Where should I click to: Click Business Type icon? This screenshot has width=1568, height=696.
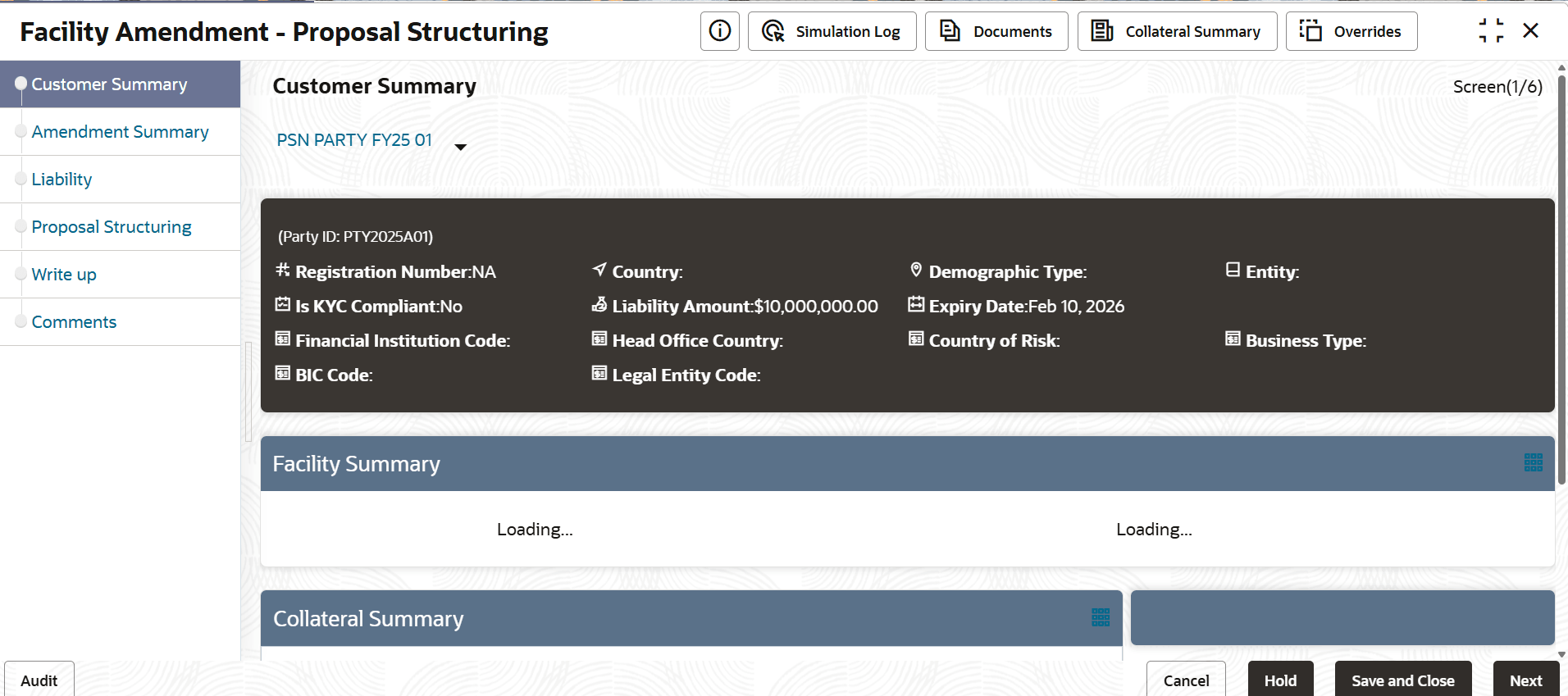(1233, 339)
